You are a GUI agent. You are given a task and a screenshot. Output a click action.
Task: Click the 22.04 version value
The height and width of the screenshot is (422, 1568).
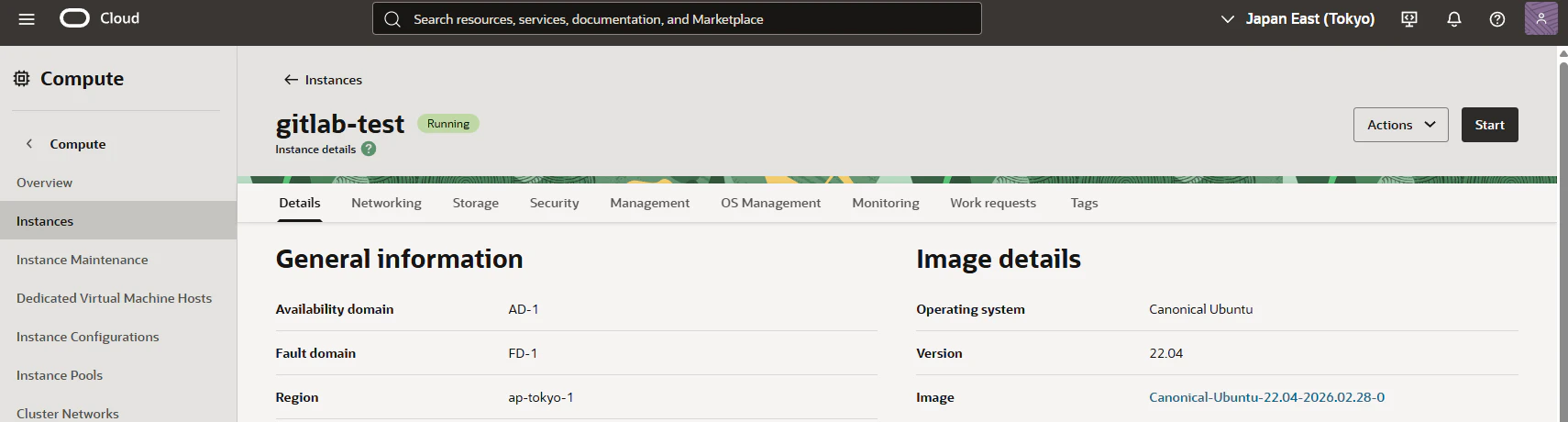click(x=1165, y=353)
